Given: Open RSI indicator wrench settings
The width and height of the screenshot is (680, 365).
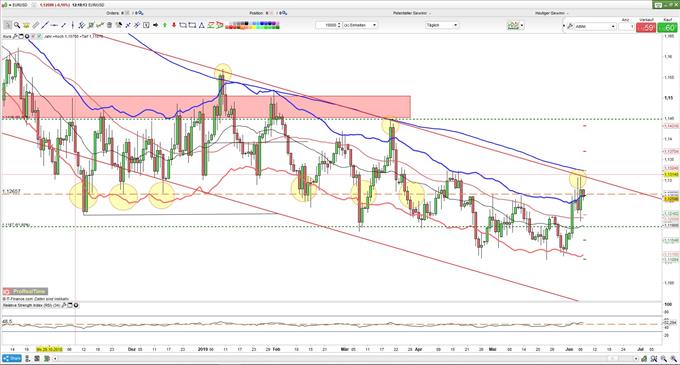Looking at the screenshot, I should (x=64, y=306).
